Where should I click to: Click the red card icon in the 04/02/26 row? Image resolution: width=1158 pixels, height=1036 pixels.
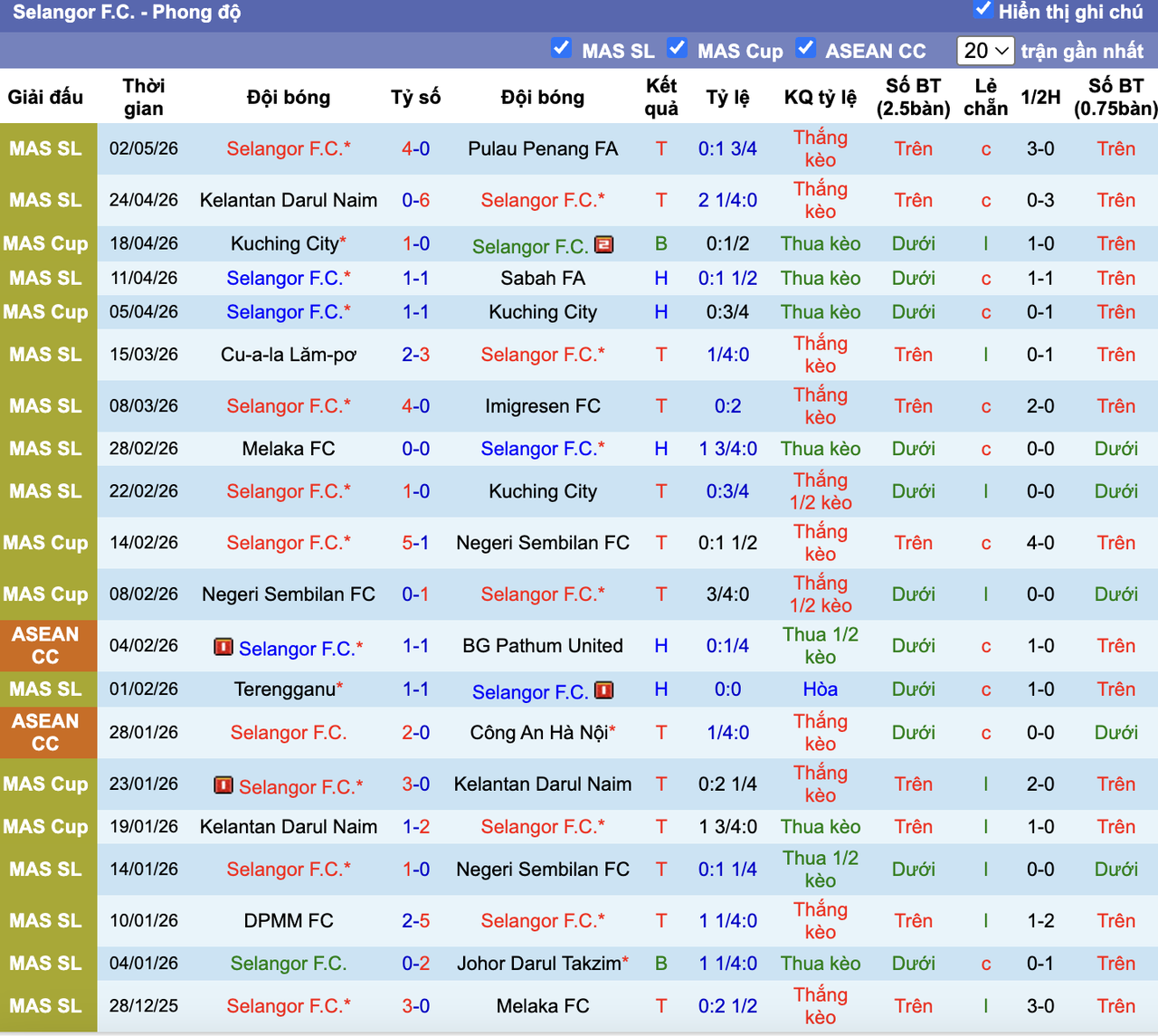223,646
